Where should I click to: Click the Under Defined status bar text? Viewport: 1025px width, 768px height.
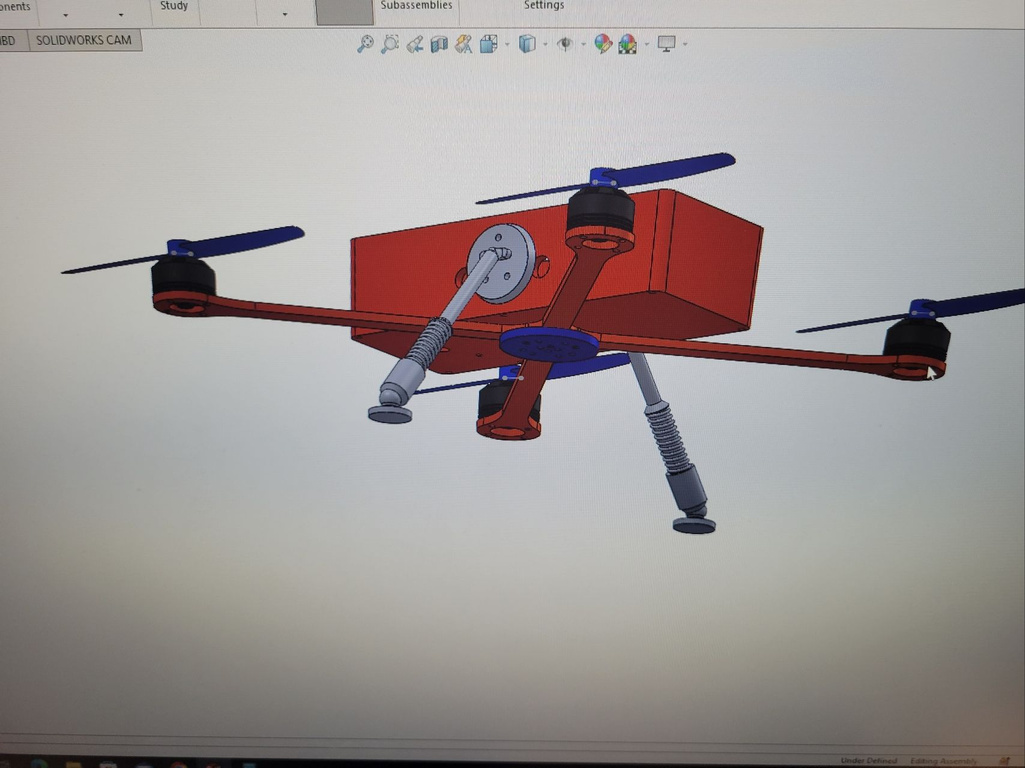pyautogui.click(x=869, y=760)
